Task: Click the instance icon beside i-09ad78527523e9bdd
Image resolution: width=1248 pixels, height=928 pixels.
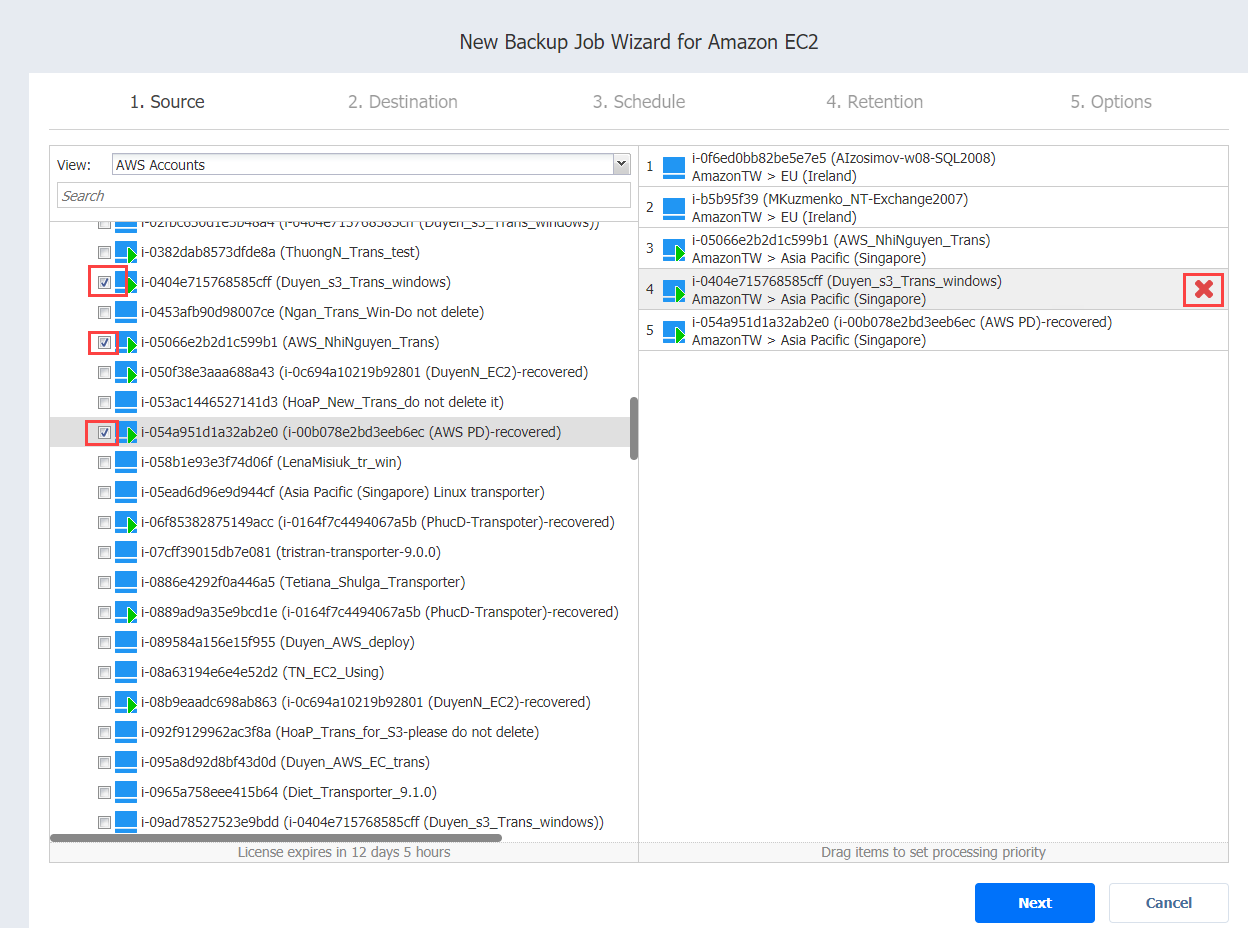Action: tap(126, 822)
